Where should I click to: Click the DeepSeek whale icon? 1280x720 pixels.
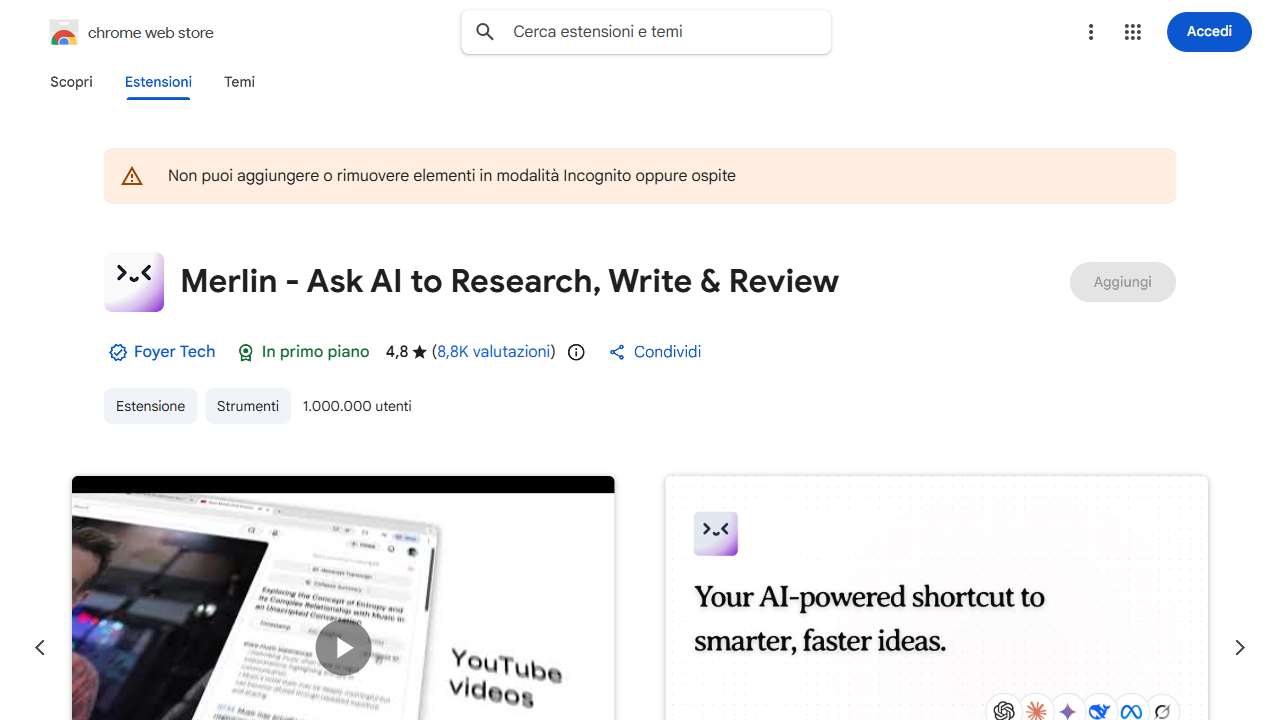1099,710
